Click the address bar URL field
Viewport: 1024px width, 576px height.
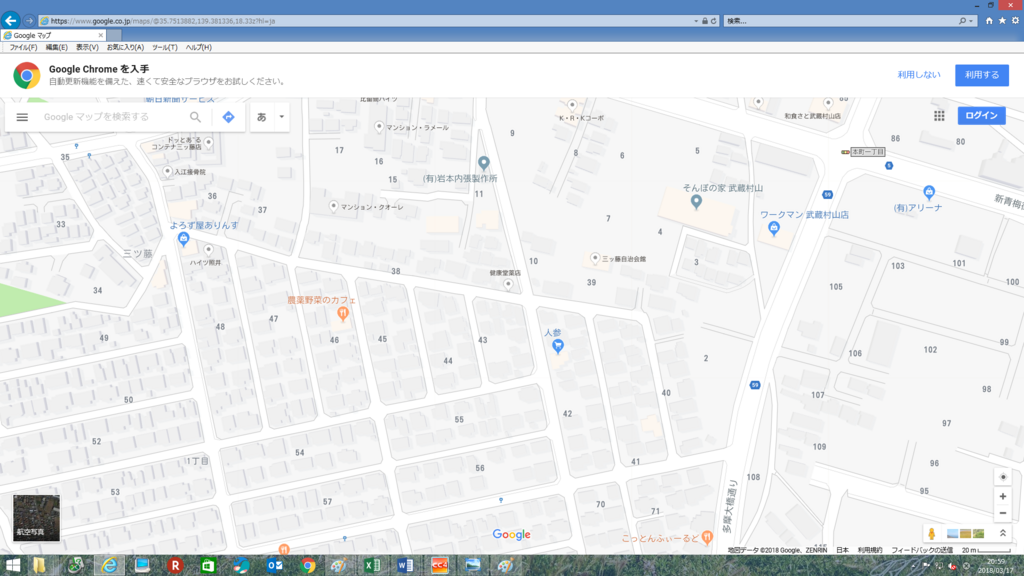tap(366, 21)
